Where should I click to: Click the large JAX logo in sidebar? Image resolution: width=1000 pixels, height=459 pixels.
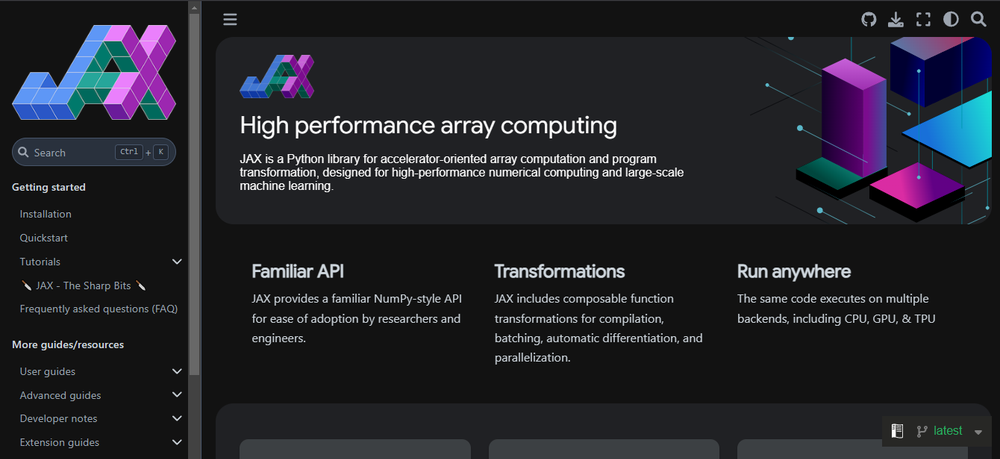click(94, 72)
